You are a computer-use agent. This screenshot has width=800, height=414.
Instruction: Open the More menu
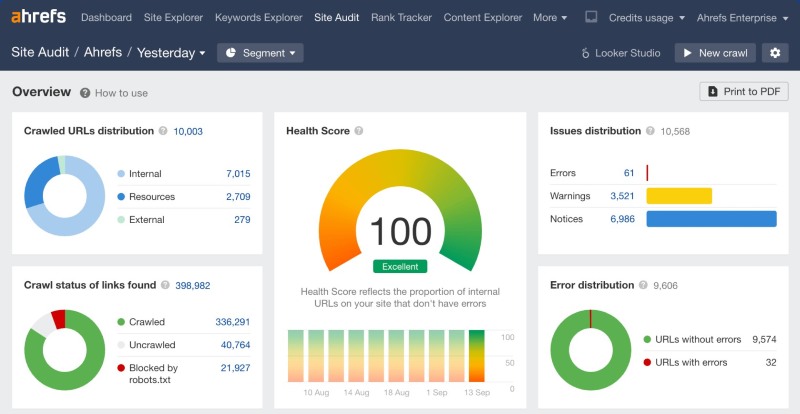550,17
